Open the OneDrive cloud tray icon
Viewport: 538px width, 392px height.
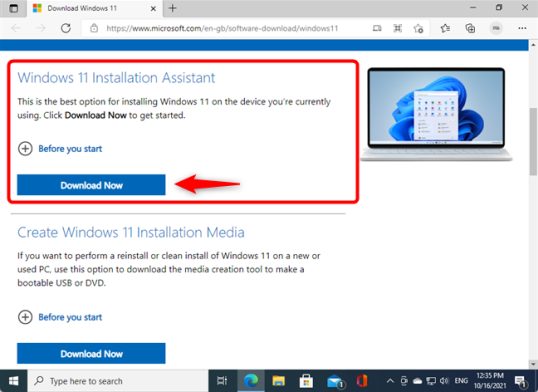click(x=417, y=381)
